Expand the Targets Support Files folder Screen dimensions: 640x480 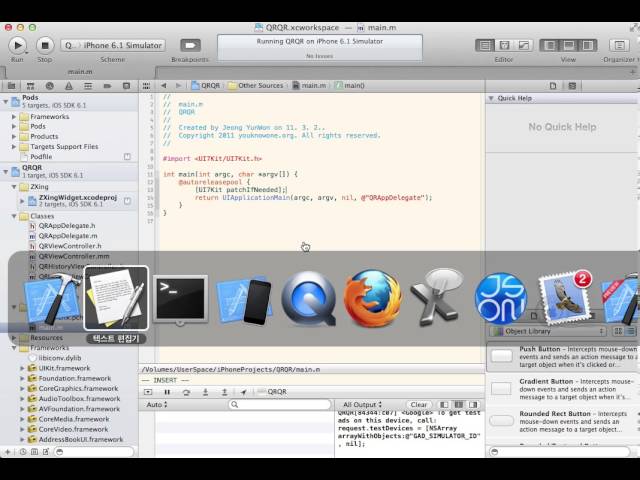[14, 147]
